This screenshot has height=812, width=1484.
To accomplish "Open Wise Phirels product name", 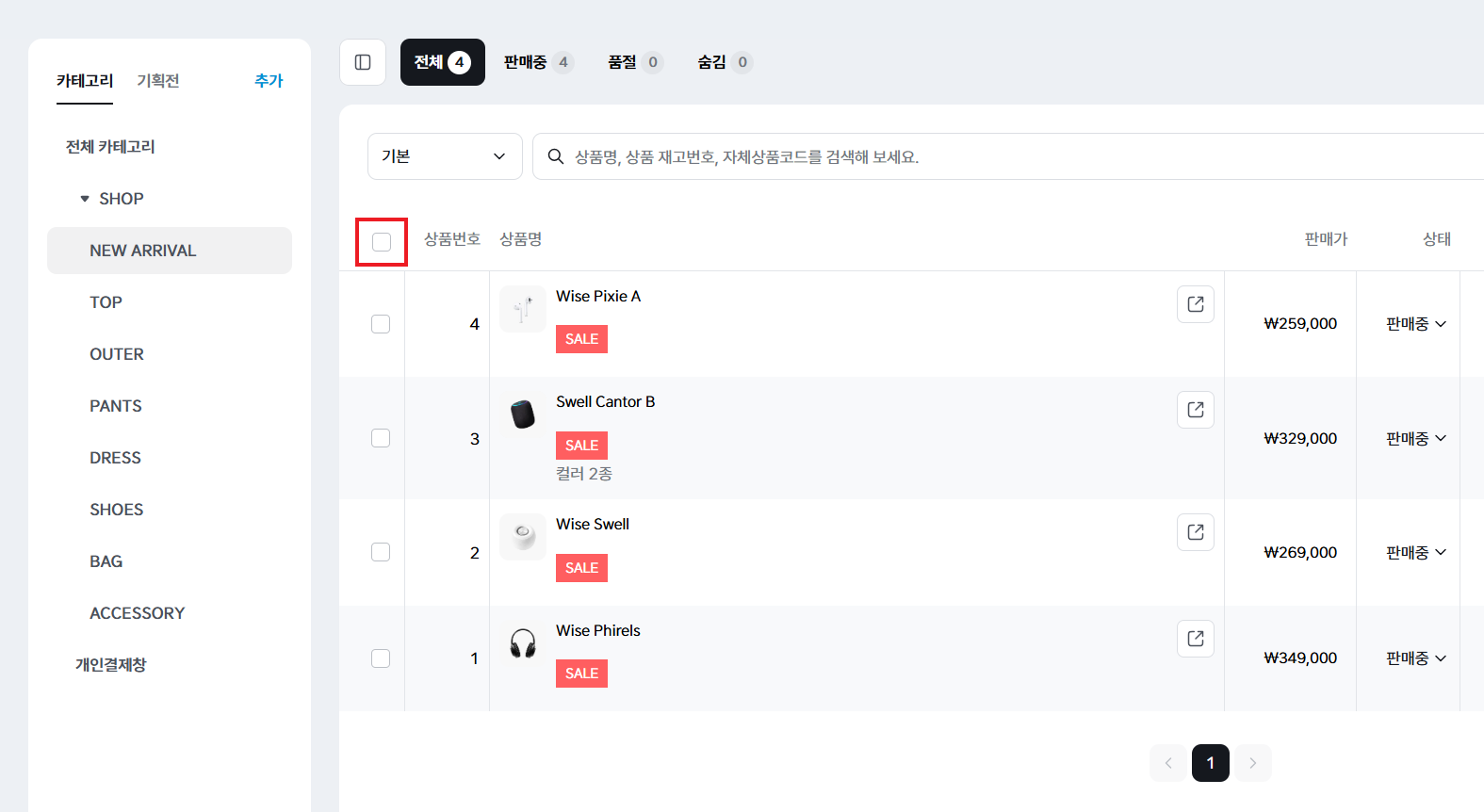I will pos(597,630).
